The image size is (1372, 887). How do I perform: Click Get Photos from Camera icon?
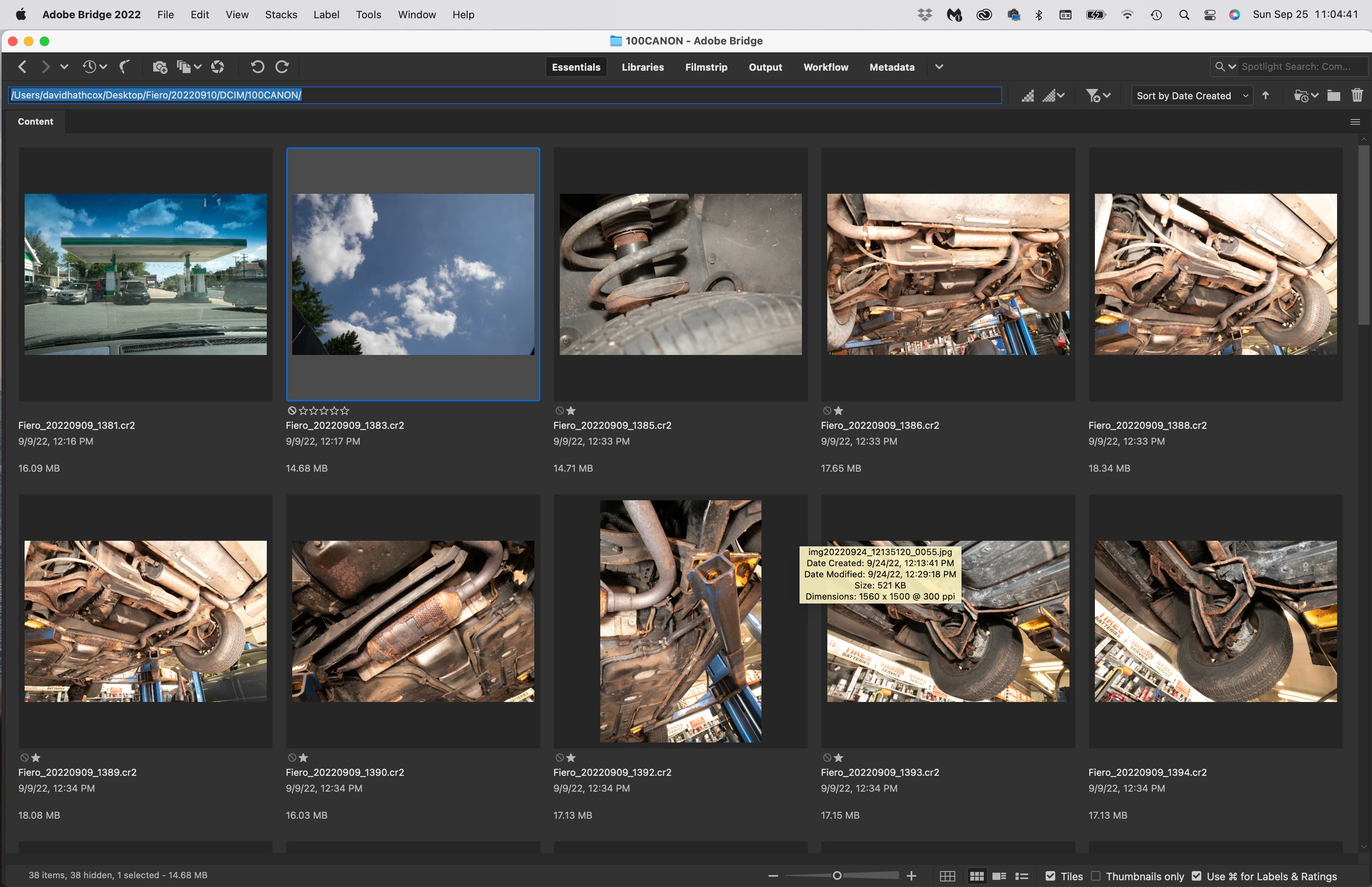click(160, 67)
